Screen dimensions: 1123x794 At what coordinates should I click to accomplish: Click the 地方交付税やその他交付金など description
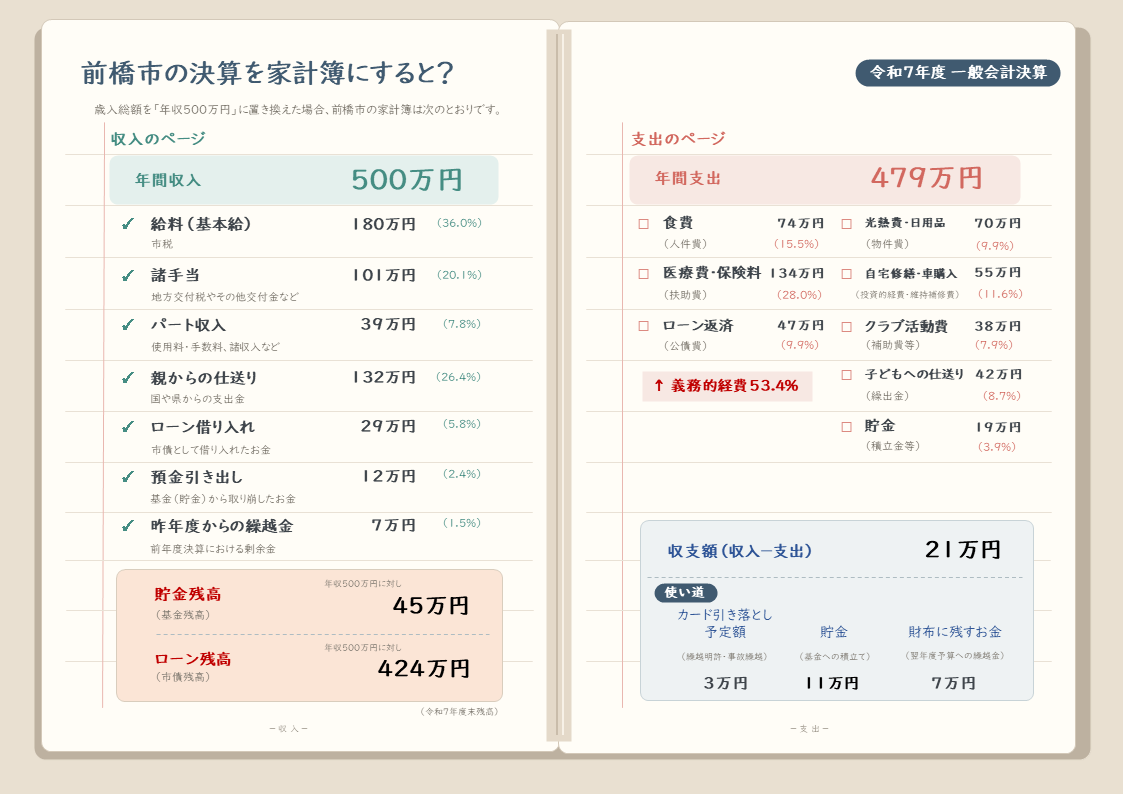point(224,296)
